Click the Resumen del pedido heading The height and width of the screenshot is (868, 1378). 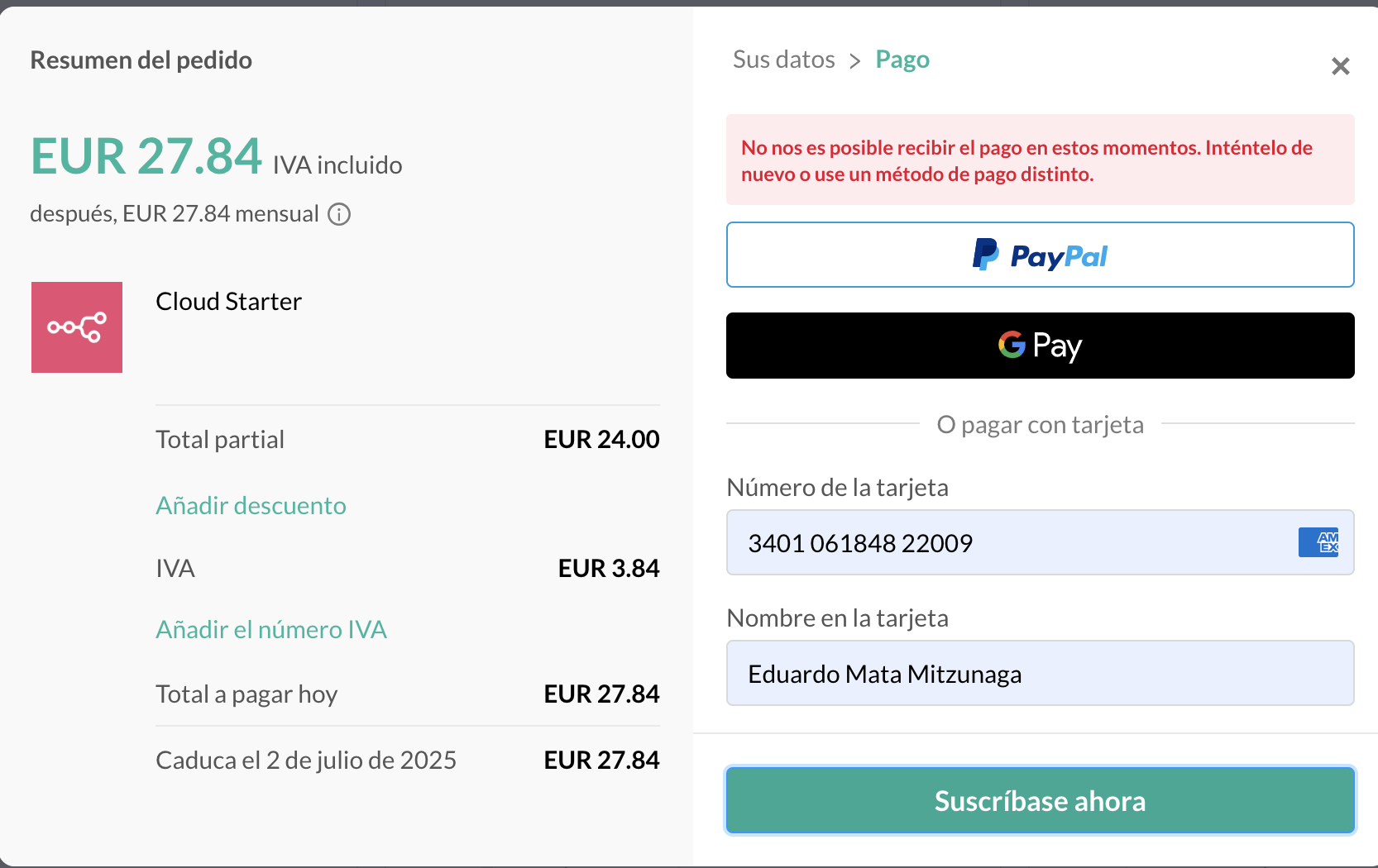(141, 60)
